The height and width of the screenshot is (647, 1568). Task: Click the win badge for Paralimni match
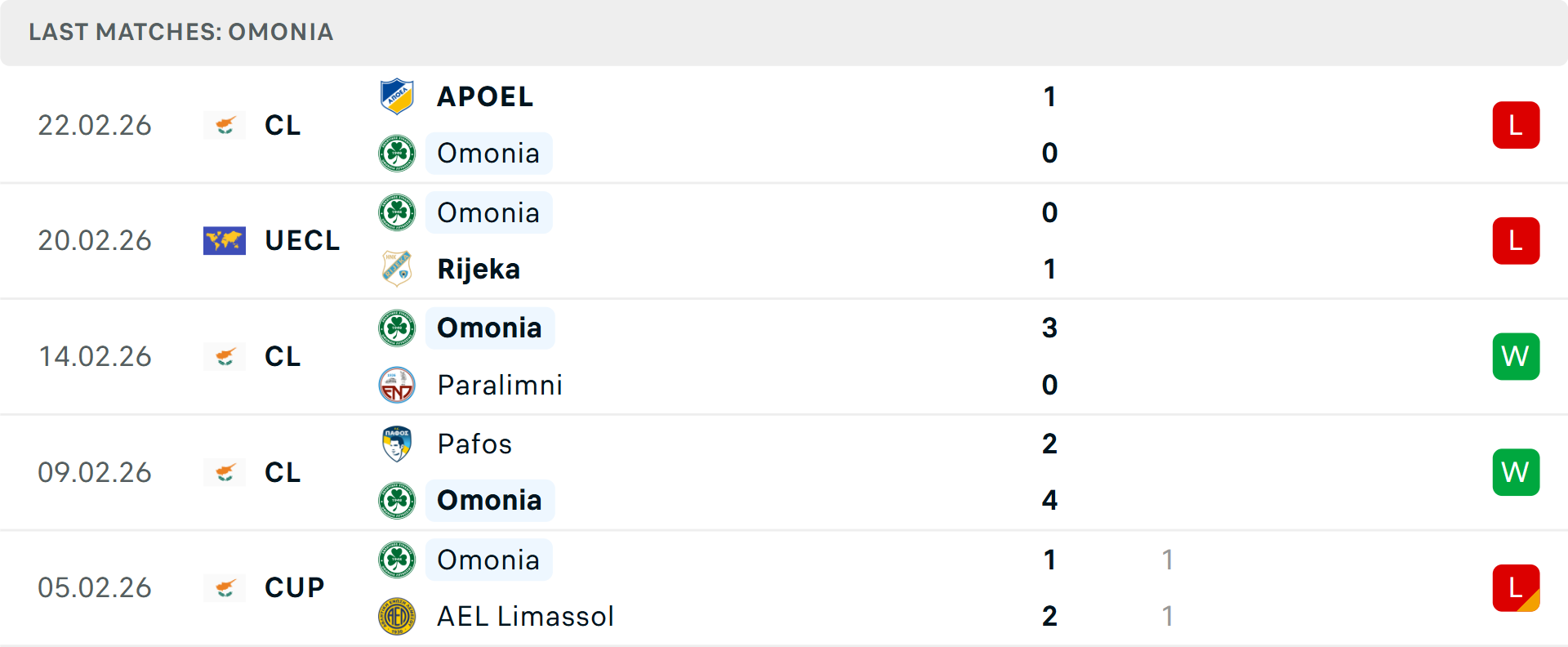point(1516,356)
